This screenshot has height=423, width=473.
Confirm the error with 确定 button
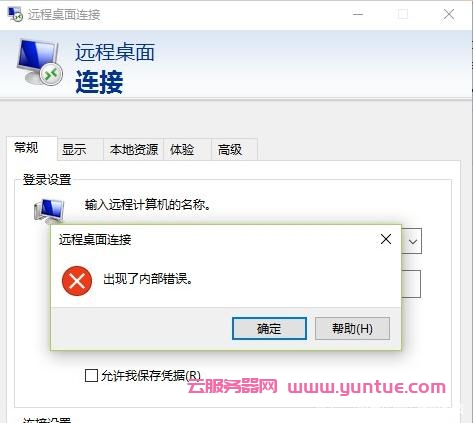[269, 329]
